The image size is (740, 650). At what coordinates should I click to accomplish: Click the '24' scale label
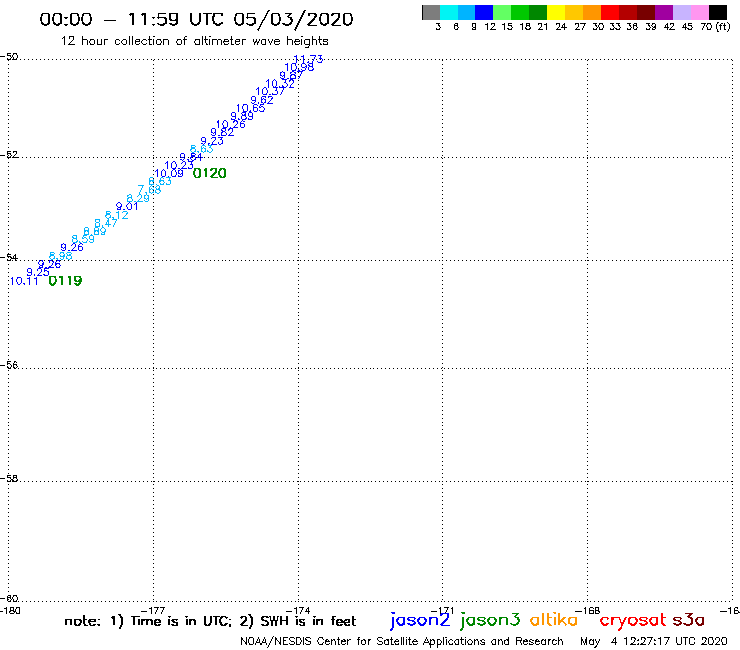coord(561,27)
